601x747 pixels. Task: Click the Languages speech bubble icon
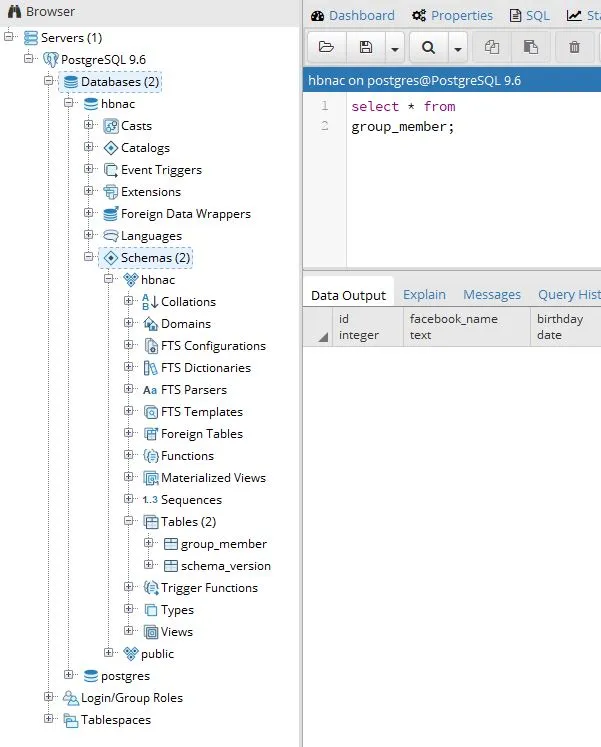[x=110, y=236]
